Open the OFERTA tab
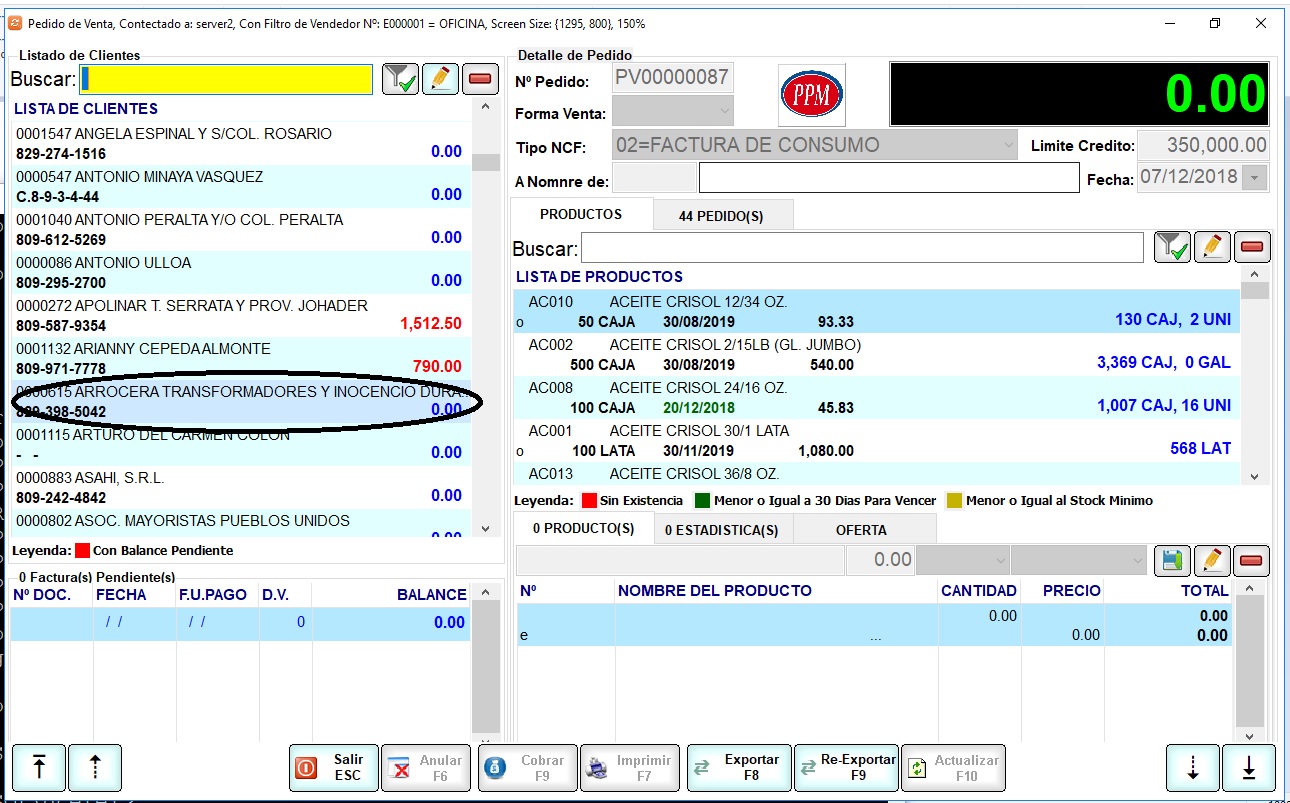This screenshot has height=803, width=1290. [861, 530]
